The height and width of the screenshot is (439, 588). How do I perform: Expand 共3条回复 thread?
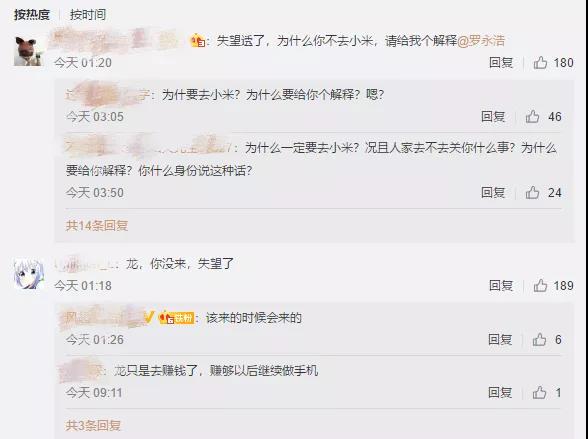[x=93, y=426]
